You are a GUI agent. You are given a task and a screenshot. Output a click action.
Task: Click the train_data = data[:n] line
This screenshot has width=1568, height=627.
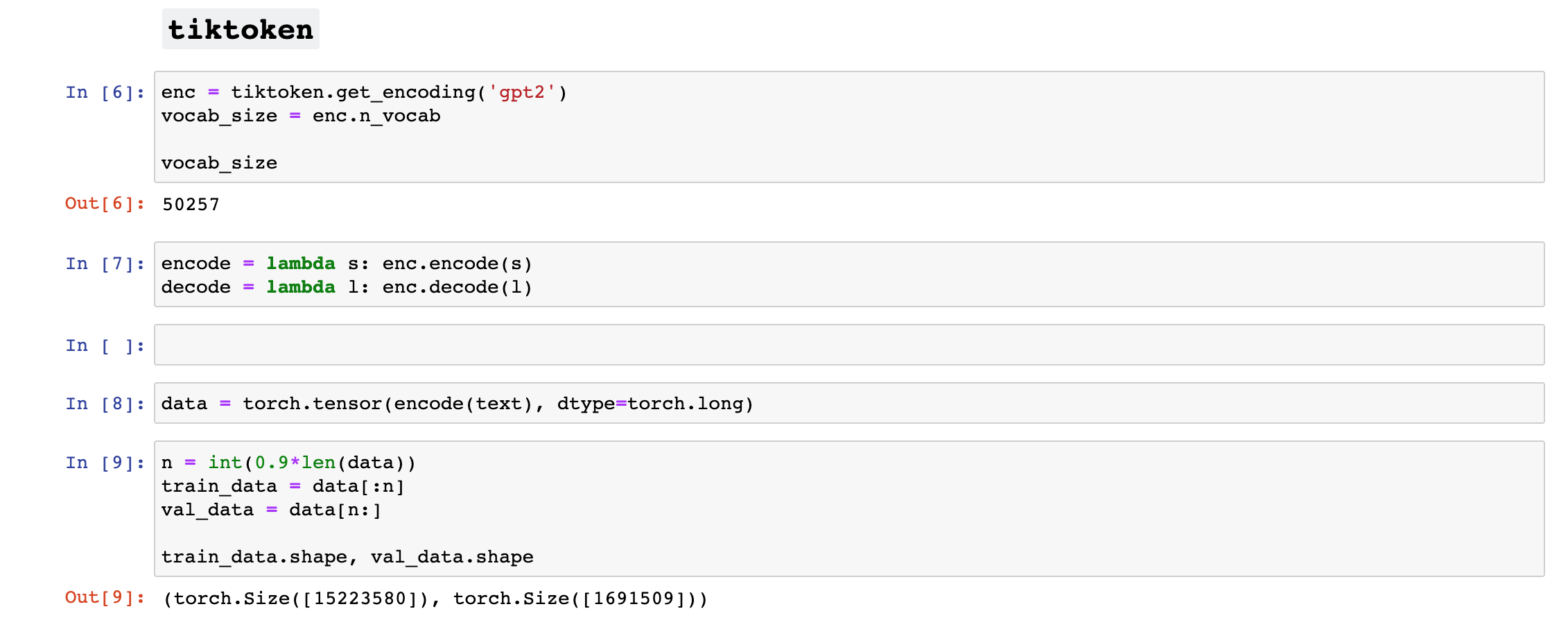pos(283,486)
